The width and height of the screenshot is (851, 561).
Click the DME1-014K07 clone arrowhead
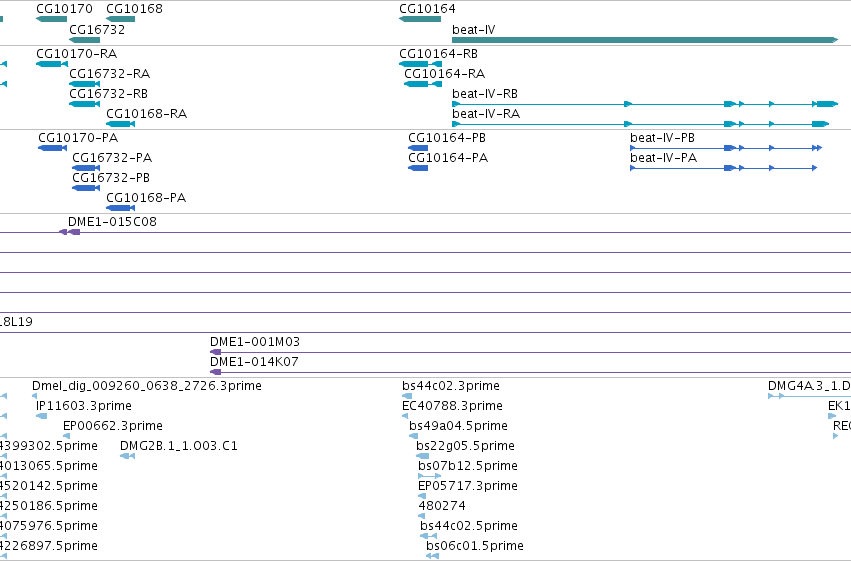tap(215, 372)
